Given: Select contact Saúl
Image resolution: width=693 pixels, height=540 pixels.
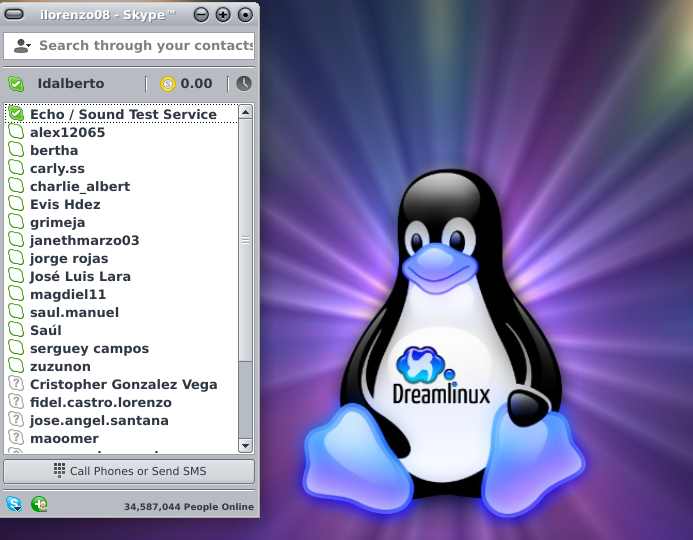Looking at the screenshot, I should point(122,330).
